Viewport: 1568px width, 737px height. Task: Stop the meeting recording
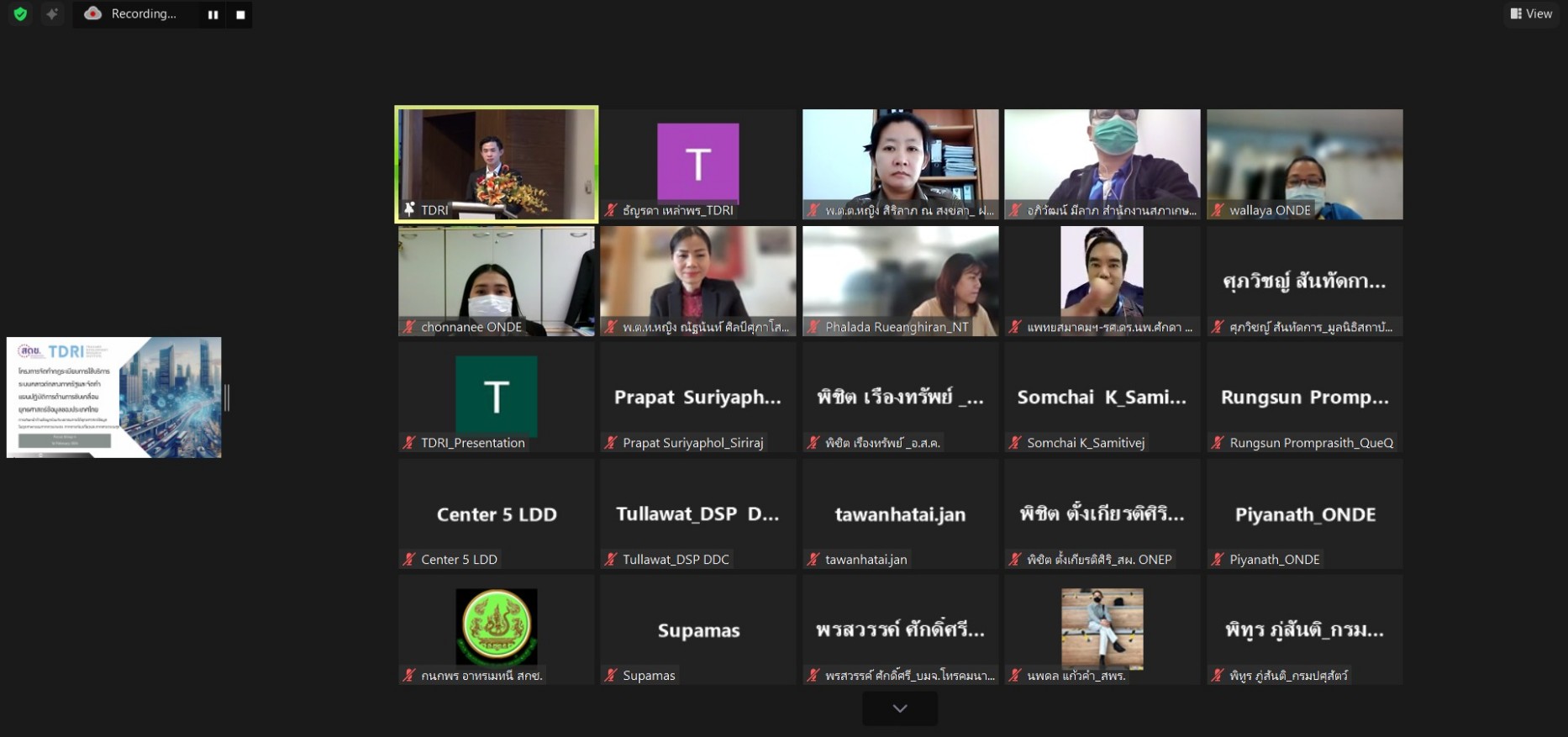[240, 14]
